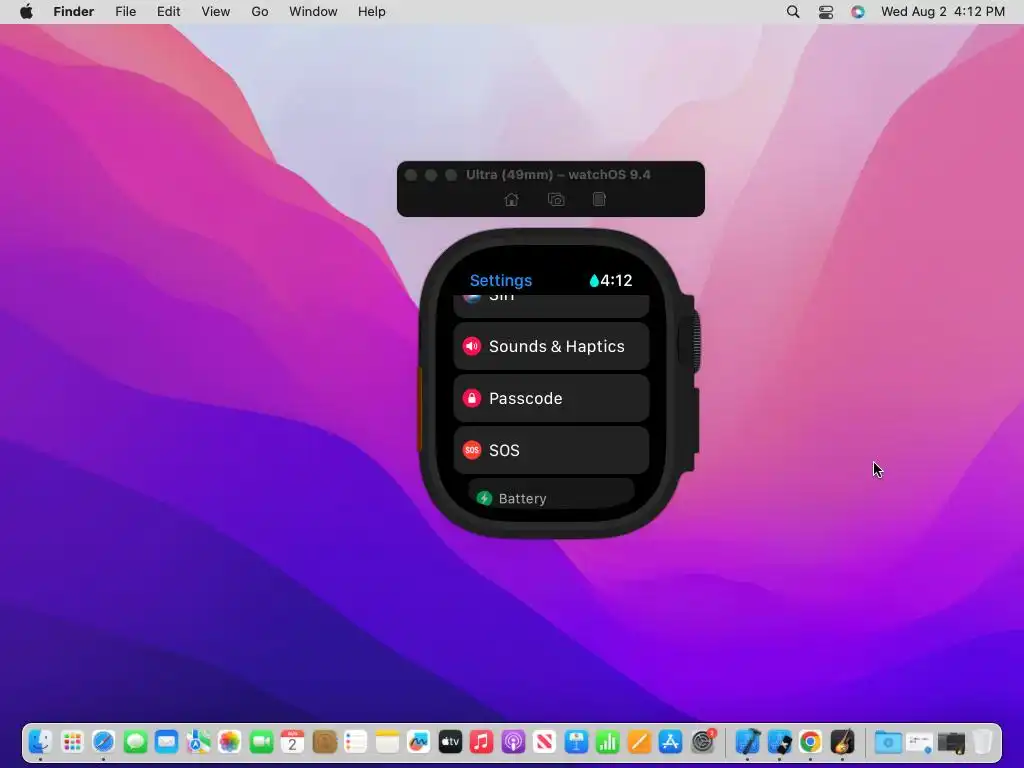The height and width of the screenshot is (768, 1024).
Task: Open Reminders from the Dock
Action: [356, 742]
